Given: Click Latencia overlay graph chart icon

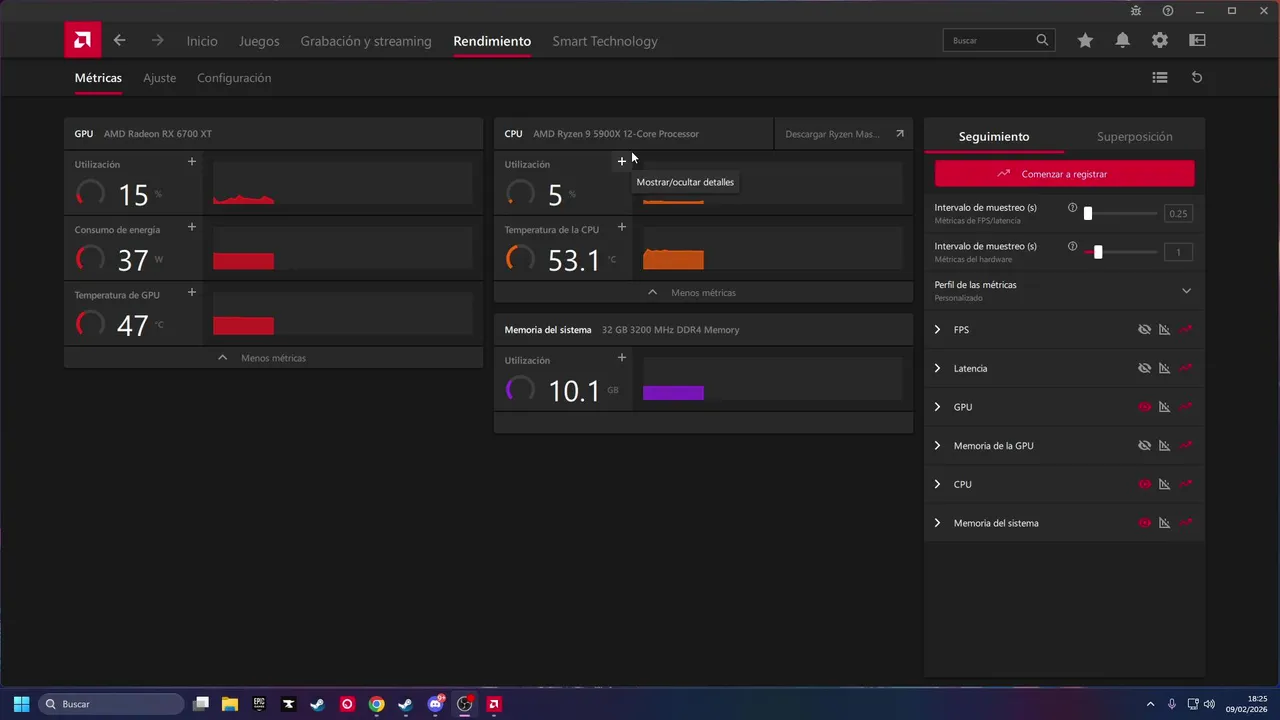Looking at the screenshot, I should 1165,368.
